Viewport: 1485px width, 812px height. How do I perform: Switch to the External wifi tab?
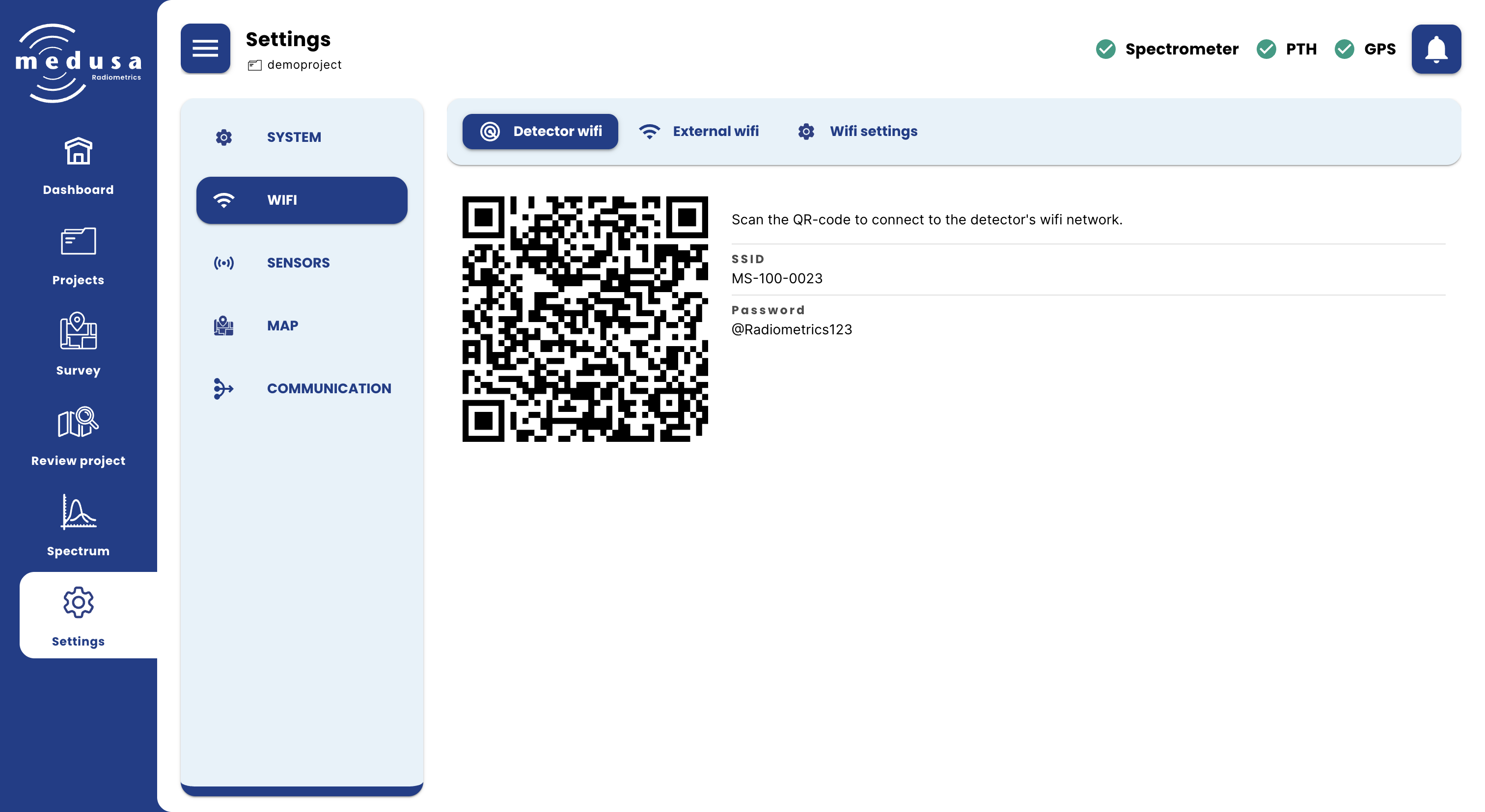coord(699,132)
